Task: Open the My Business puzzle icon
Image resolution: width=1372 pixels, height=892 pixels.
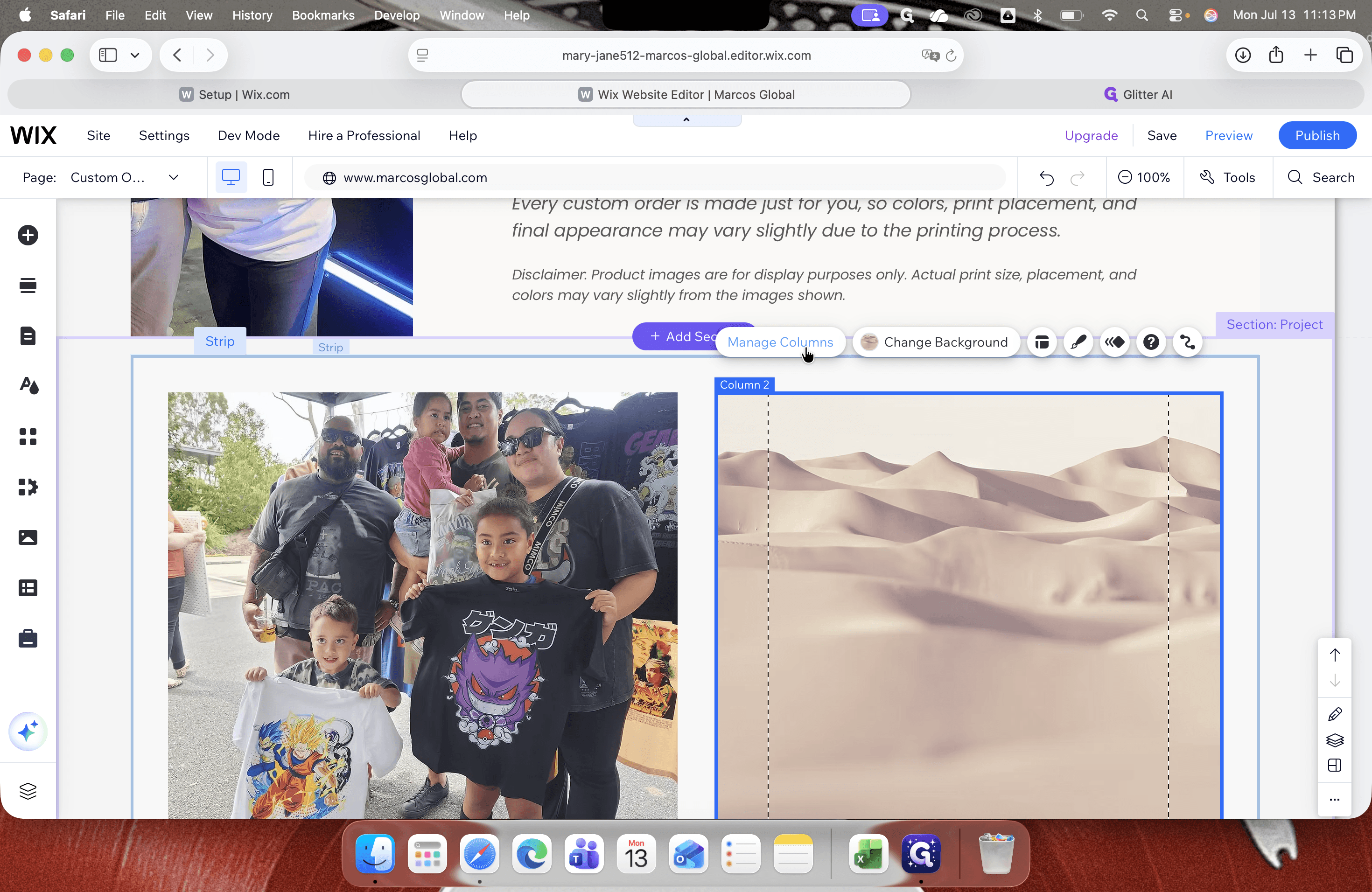Action: 28,487
